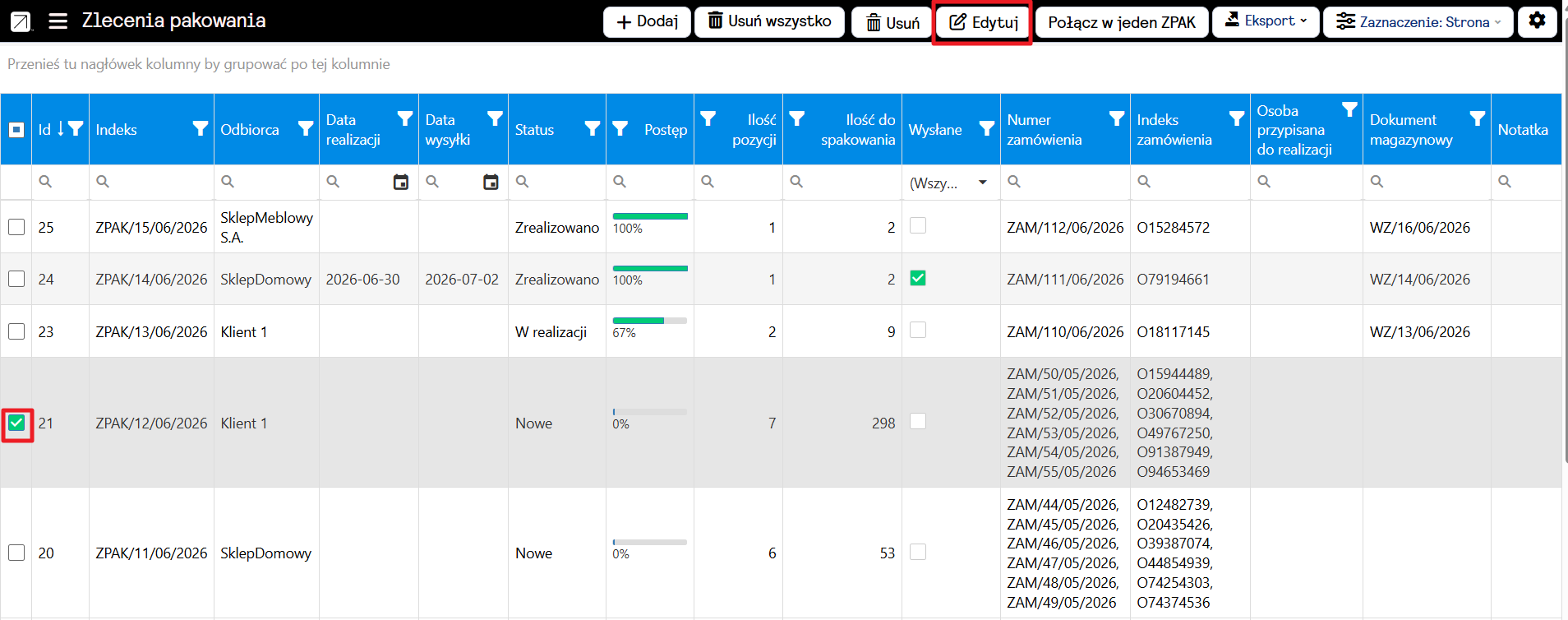Click the Edytuj button
This screenshot has width=1568, height=620.
[983, 22]
